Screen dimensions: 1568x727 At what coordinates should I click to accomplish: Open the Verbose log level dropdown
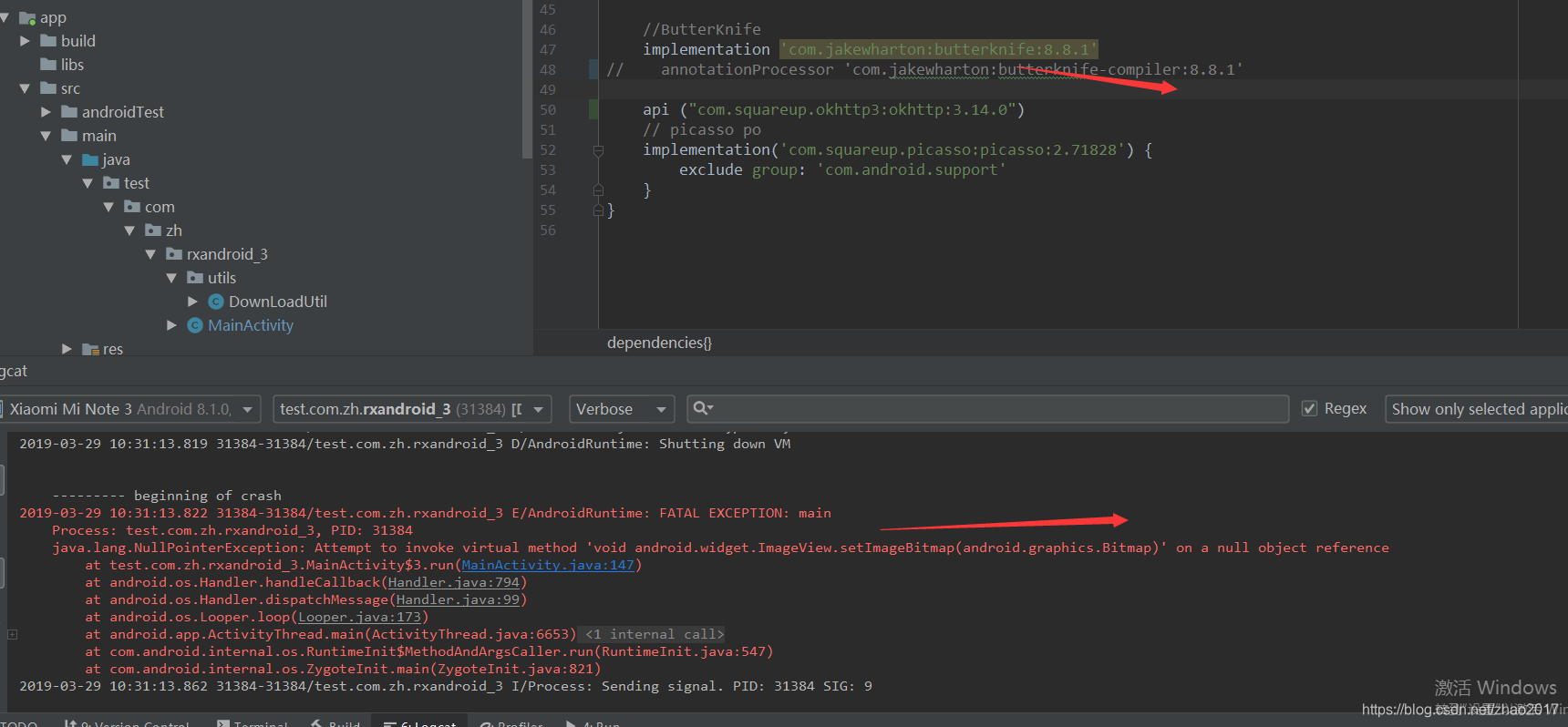(x=622, y=409)
